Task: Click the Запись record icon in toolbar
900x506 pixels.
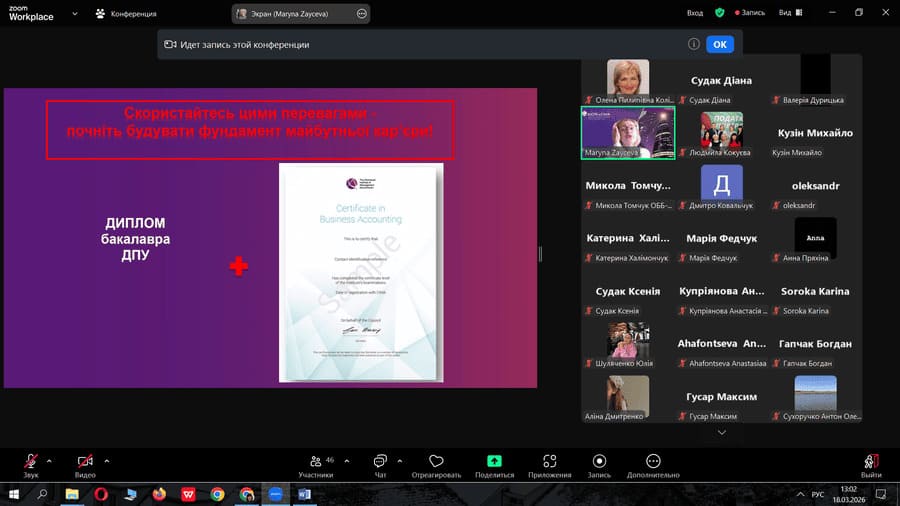Action: 599,461
